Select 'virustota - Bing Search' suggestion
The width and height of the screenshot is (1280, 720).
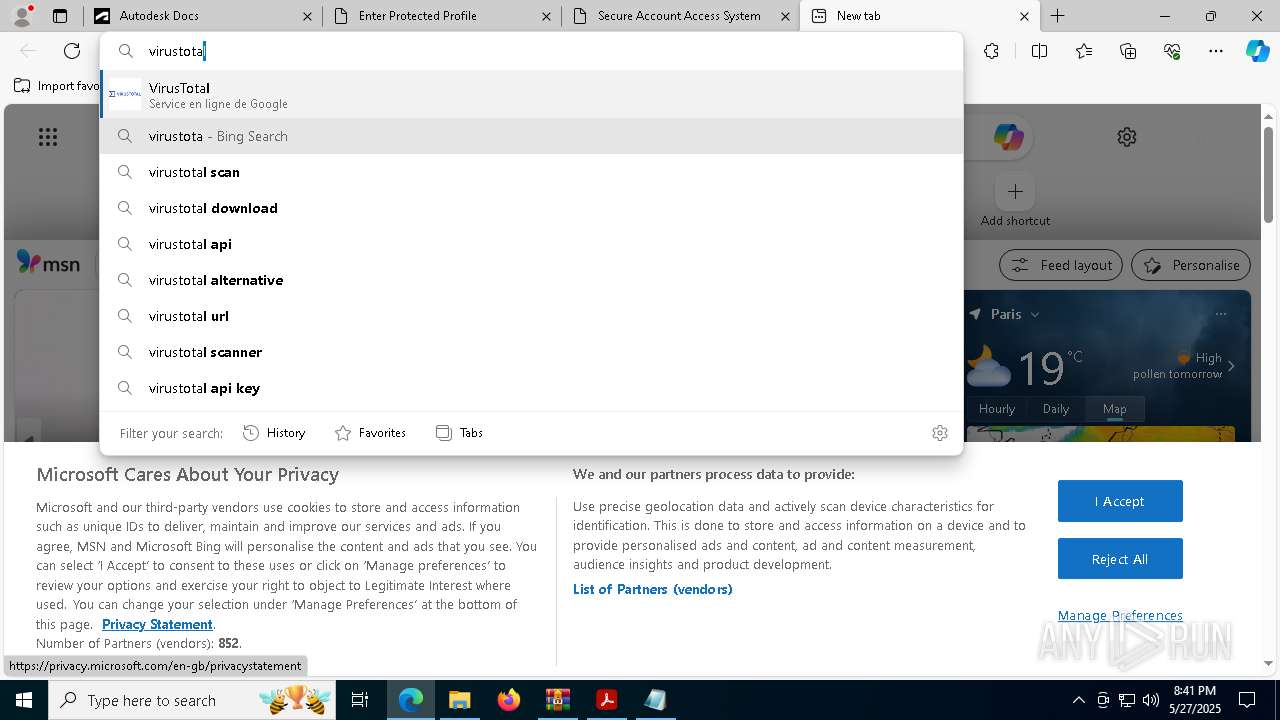[x=531, y=136]
